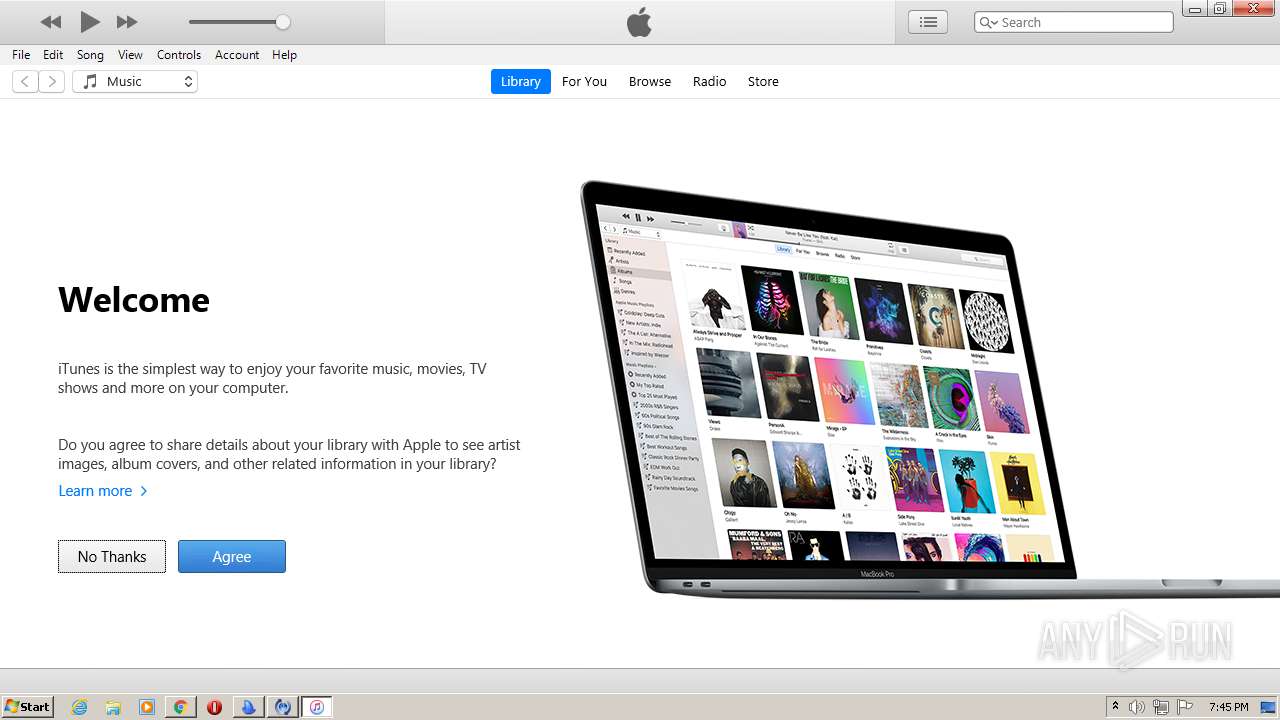Open the Song menu

[x=90, y=55]
